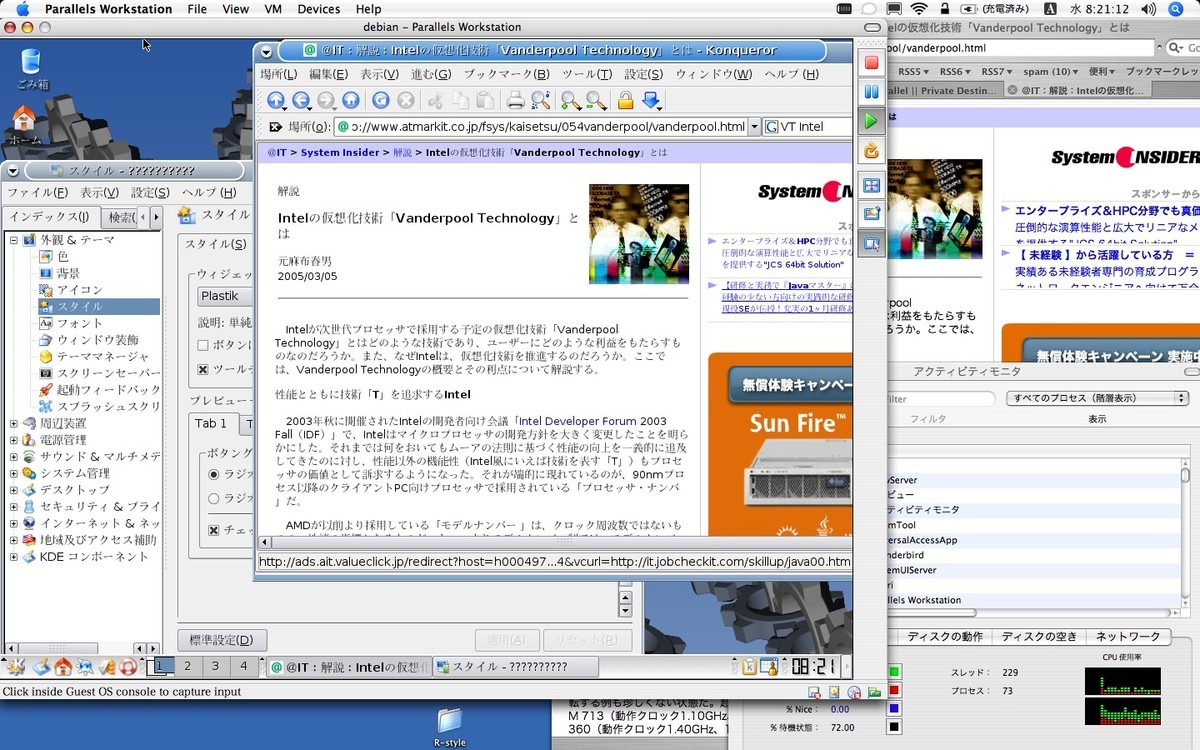Click the home icon in KDE panel

tap(63, 666)
